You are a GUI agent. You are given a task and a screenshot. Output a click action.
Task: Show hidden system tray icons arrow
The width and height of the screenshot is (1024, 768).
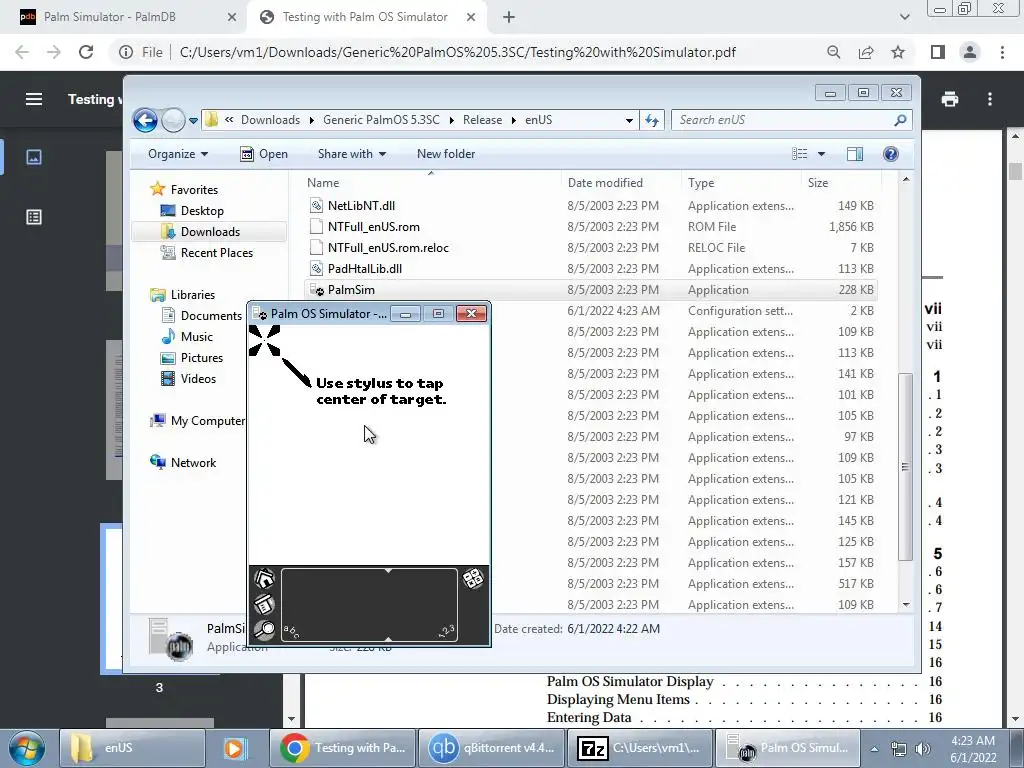(874, 749)
